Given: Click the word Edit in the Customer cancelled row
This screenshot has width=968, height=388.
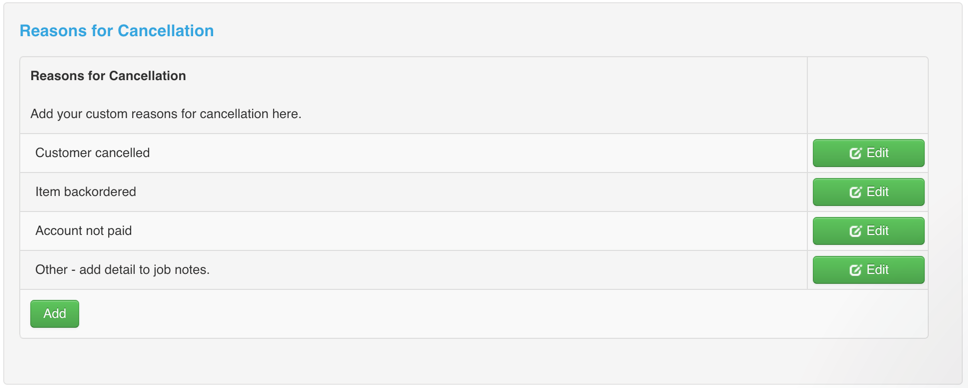Looking at the screenshot, I should click(877, 153).
